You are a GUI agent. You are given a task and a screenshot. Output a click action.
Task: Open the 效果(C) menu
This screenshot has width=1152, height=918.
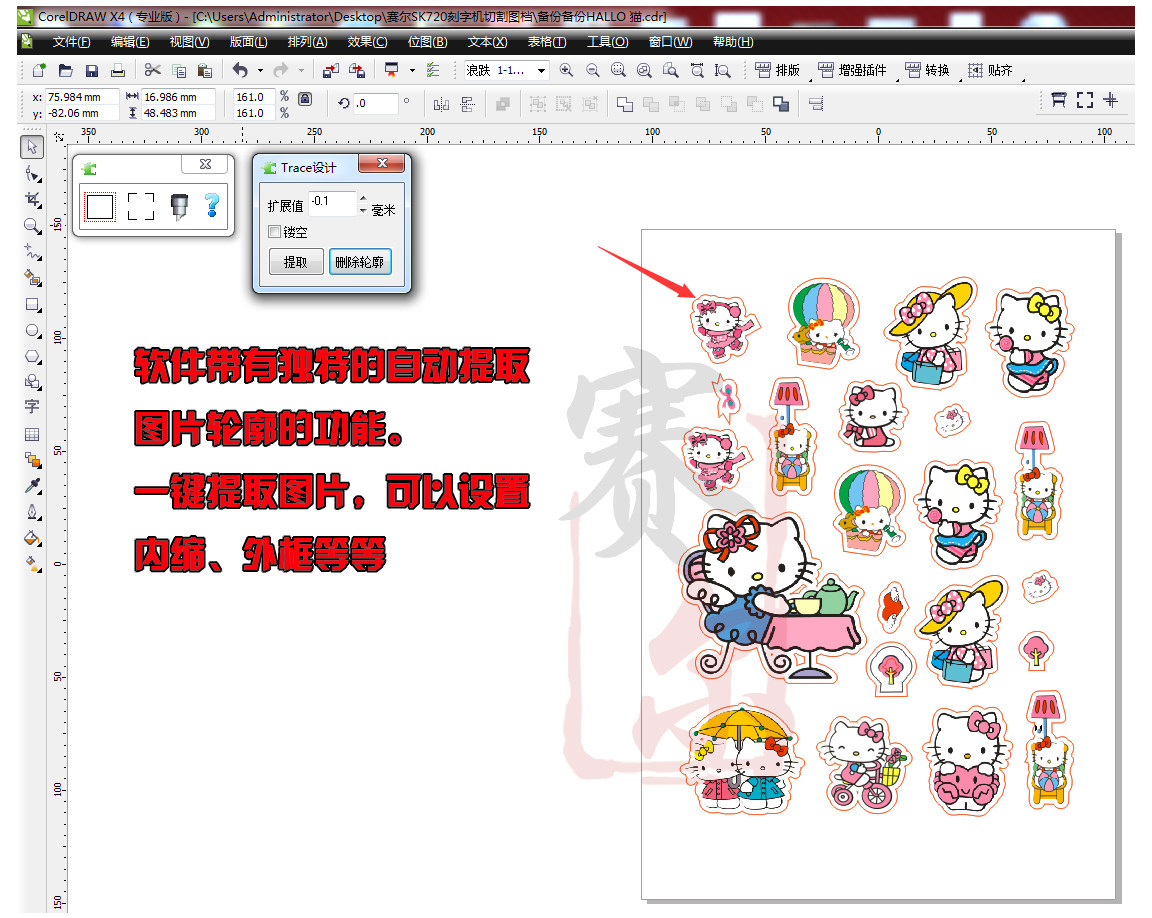pos(367,42)
